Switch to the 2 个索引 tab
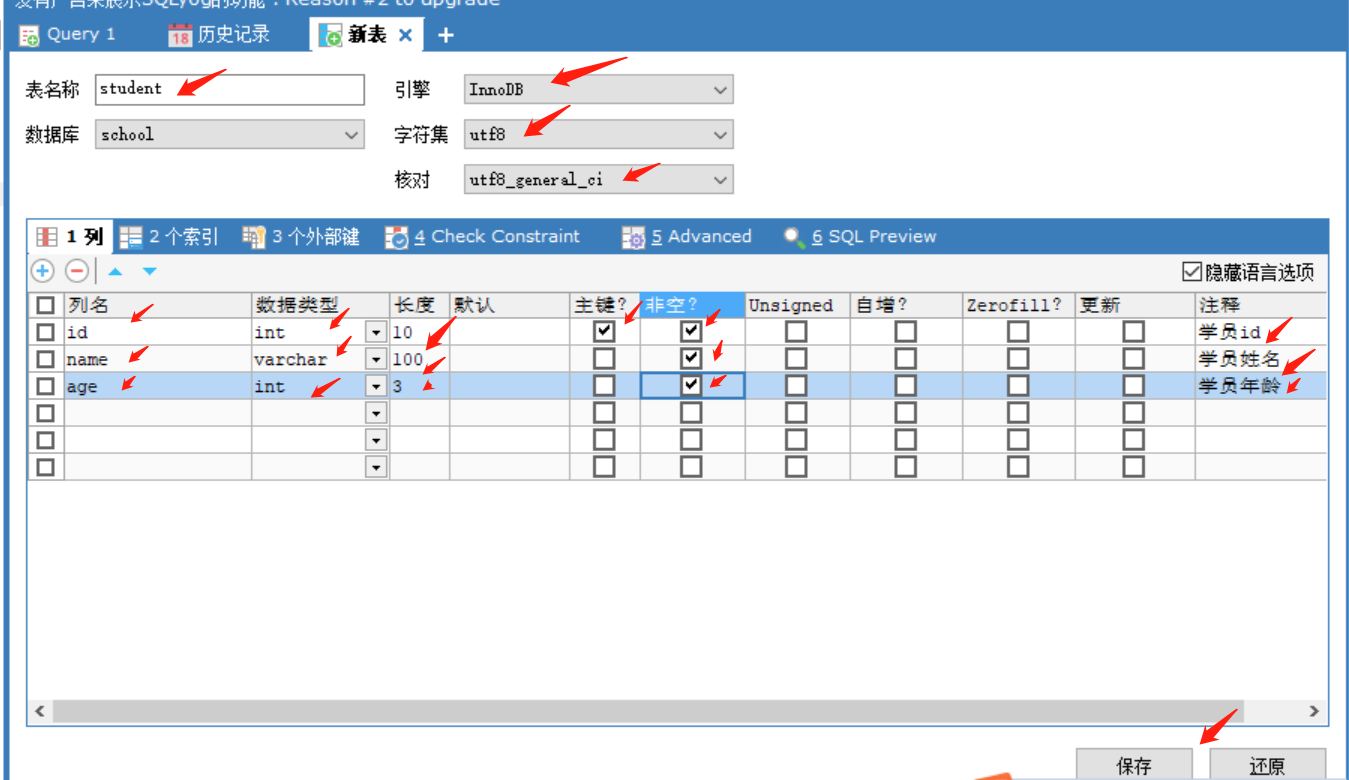The image size is (1349, 780). (168, 237)
